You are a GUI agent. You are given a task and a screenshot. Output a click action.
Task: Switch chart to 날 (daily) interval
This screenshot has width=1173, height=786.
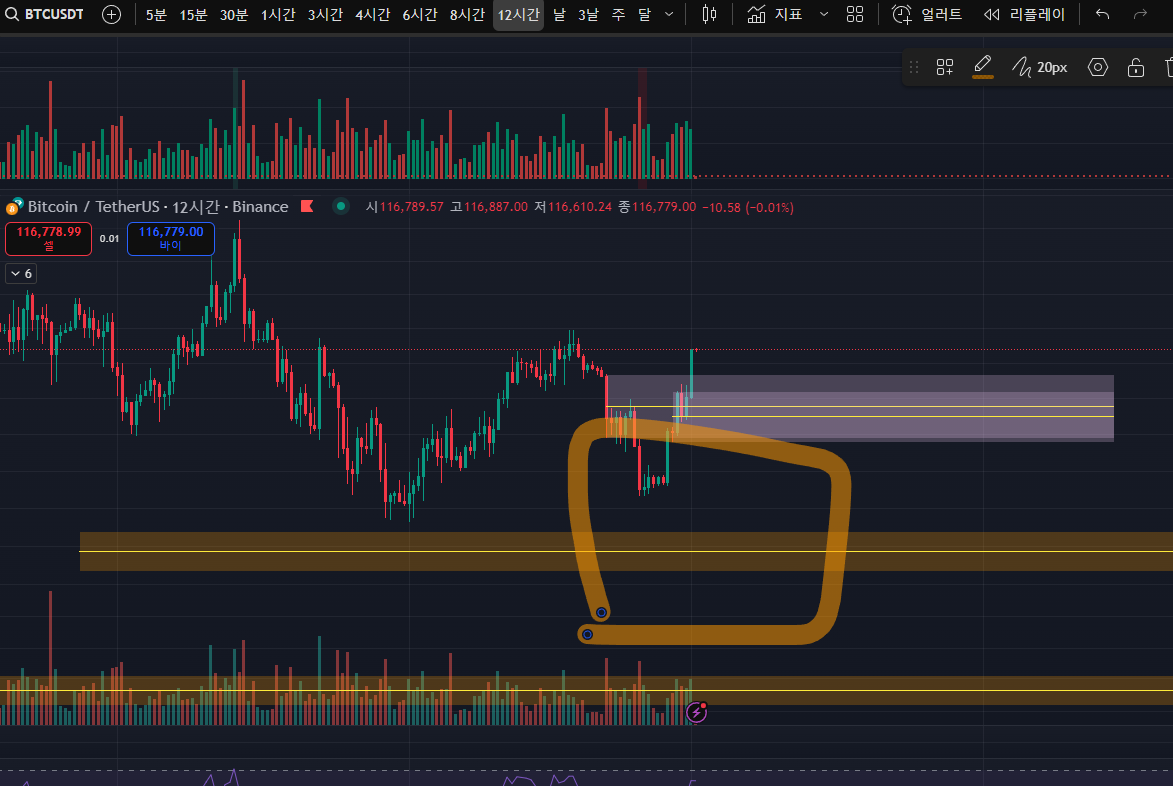560,14
